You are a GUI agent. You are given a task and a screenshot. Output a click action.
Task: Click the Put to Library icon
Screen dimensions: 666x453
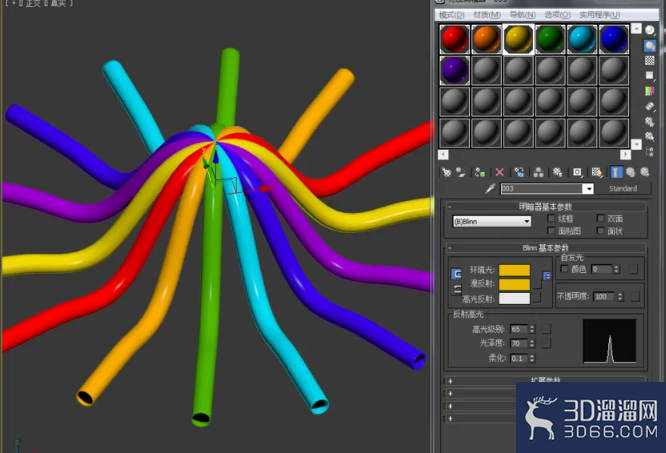(558, 172)
